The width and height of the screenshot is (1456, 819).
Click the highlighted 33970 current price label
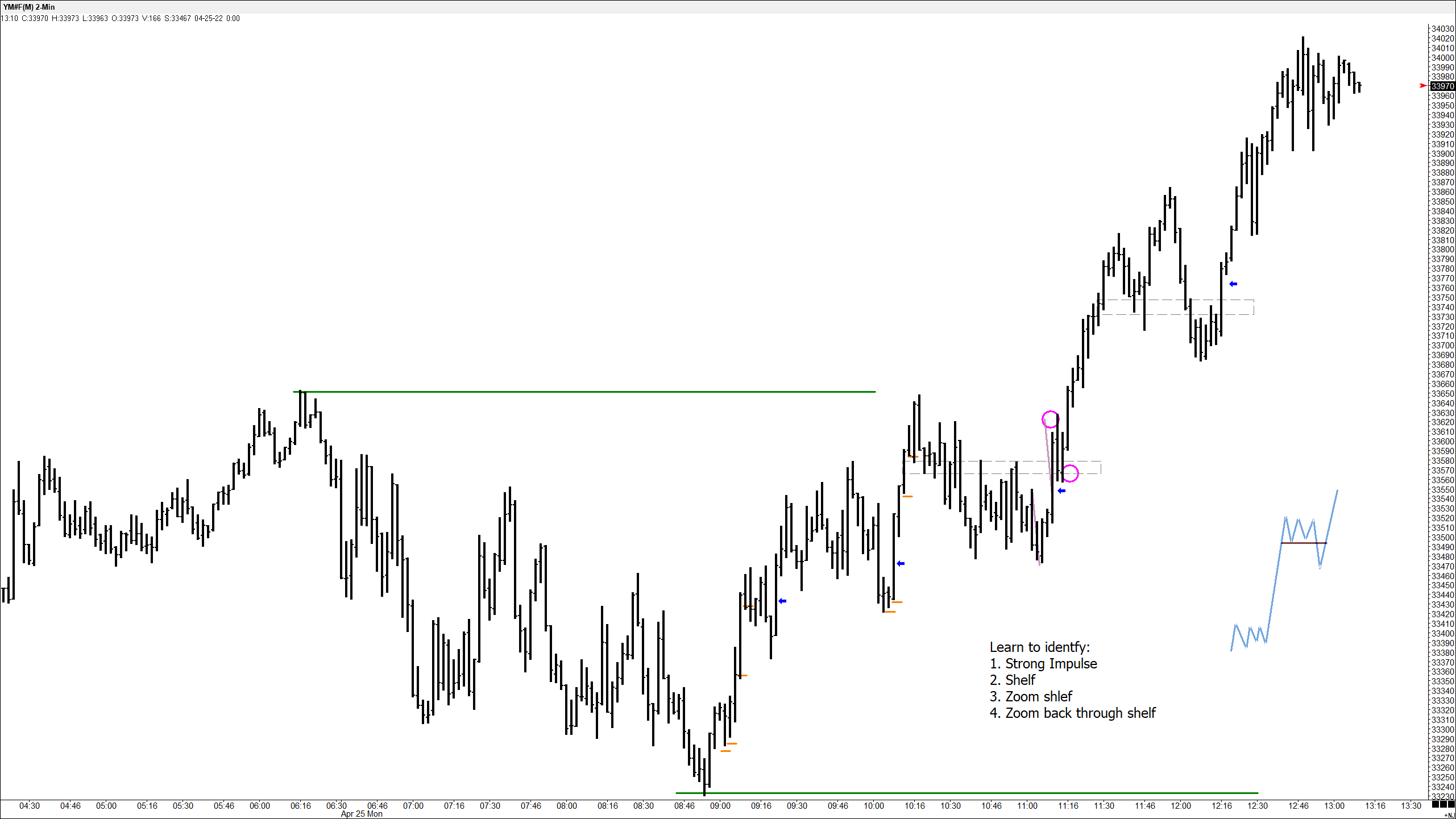(x=1442, y=86)
